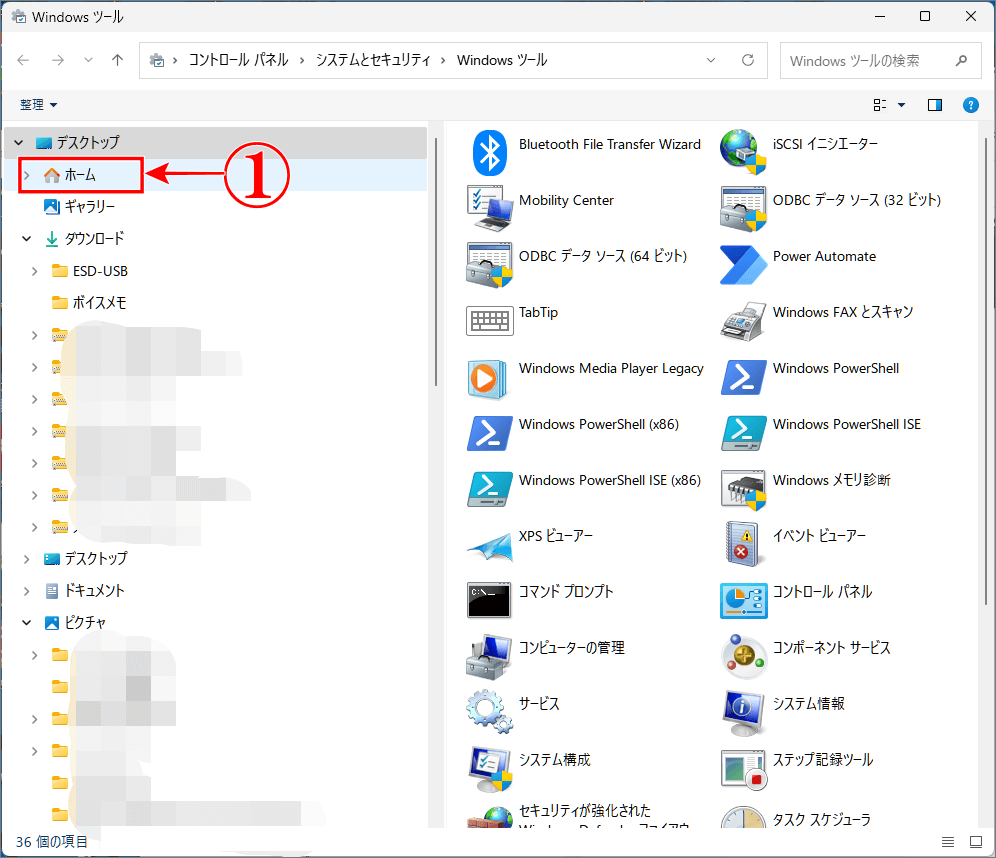The height and width of the screenshot is (858, 996).
Task: Switch to large icons view in status bar
Action: [x=976, y=842]
